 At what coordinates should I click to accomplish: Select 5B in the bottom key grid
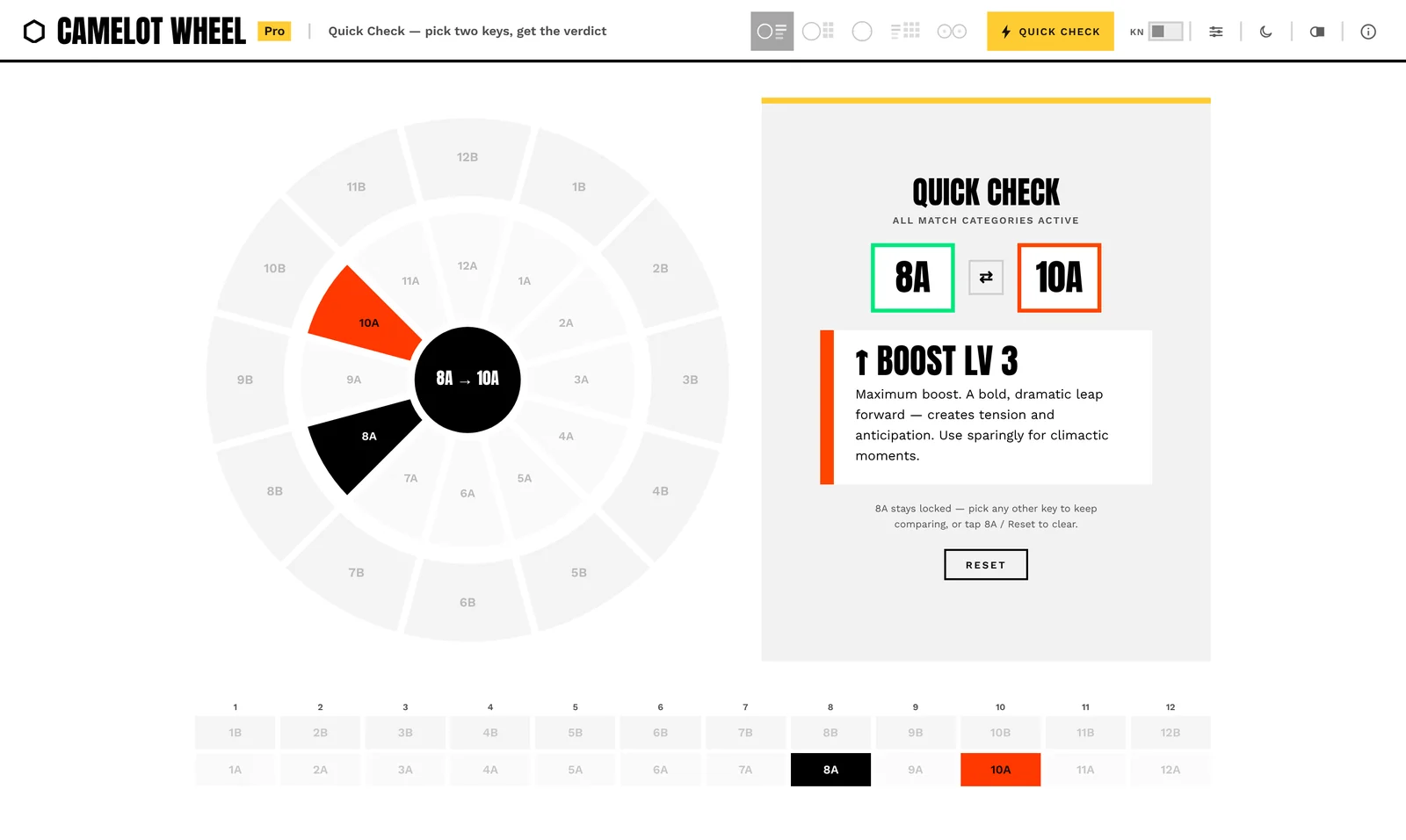tap(576, 733)
